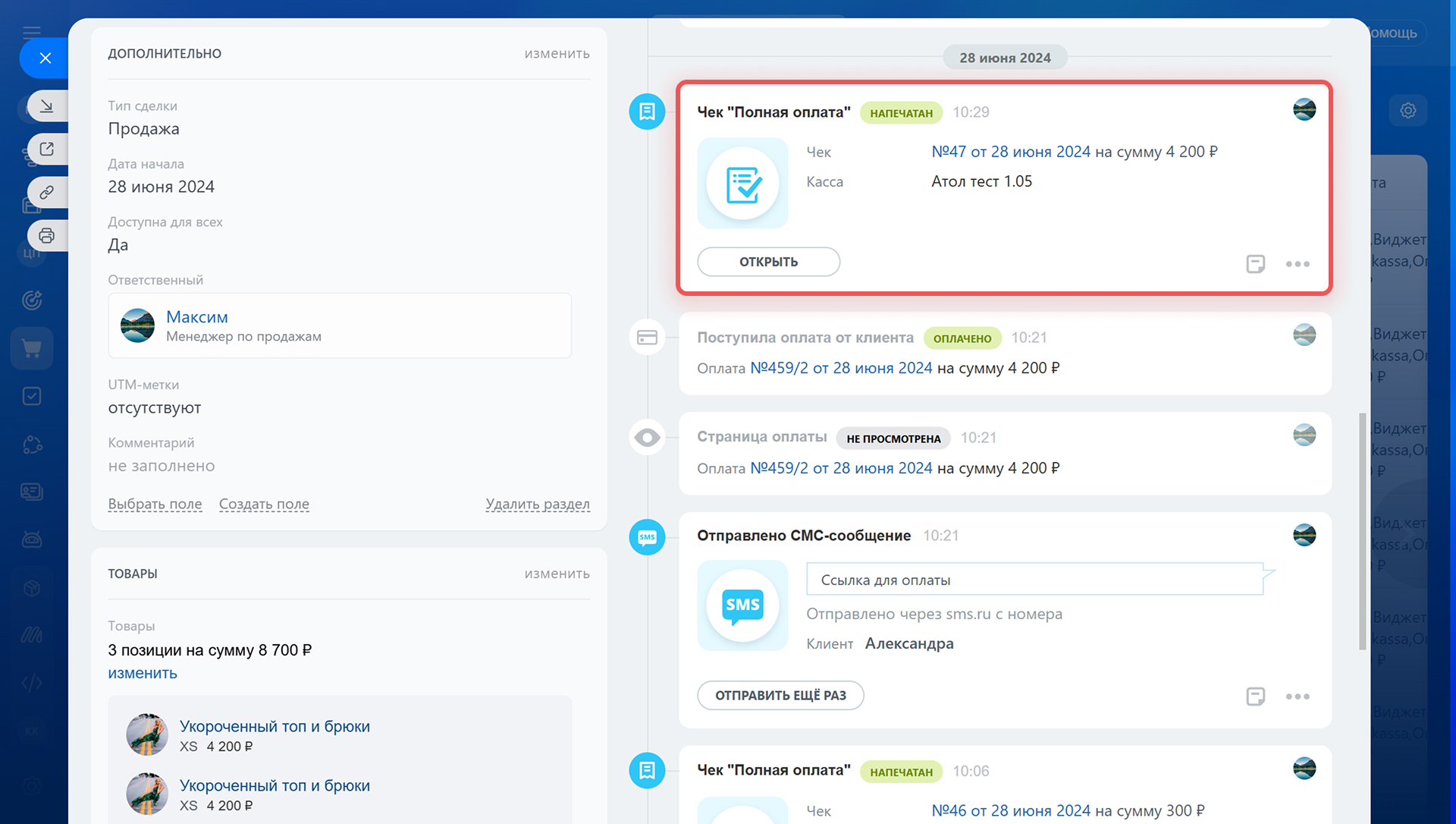Screen dimensions: 1456x824
Task: Click Удалить раздел link
Action: [x=537, y=504]
